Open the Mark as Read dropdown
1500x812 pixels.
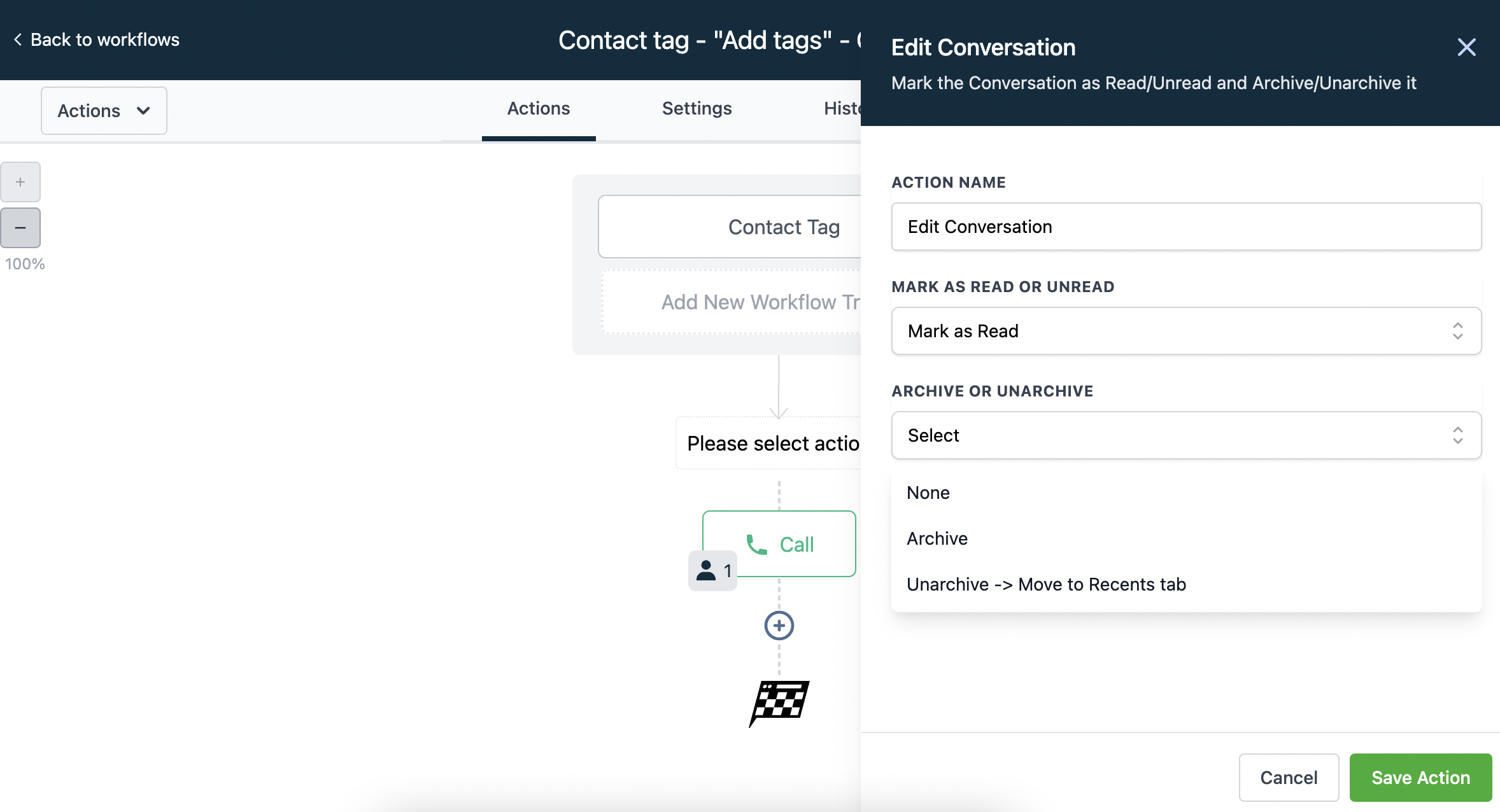(1185, 331)
